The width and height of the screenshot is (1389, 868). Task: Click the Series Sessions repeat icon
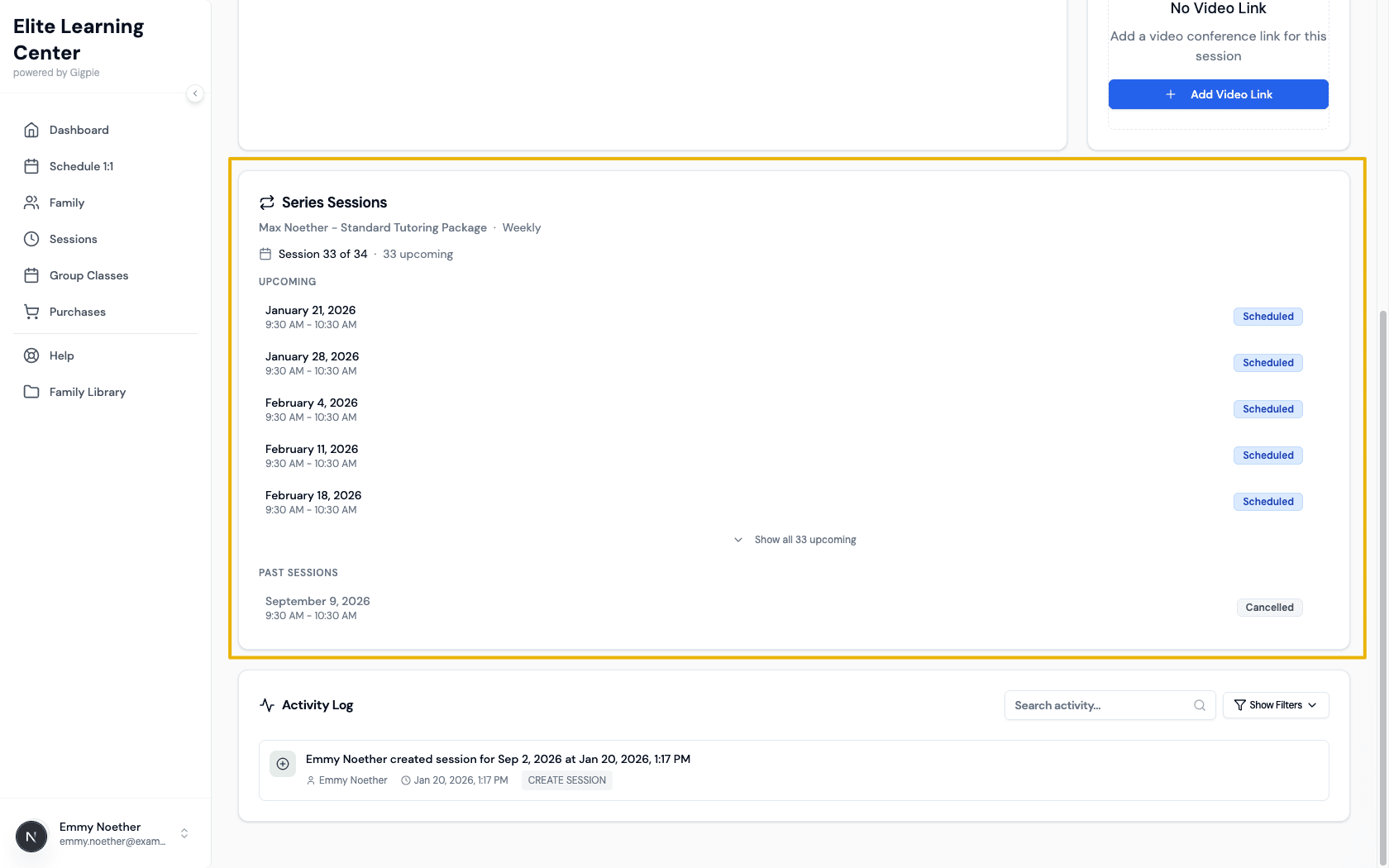pyautogui.click(x=266, y=202)
